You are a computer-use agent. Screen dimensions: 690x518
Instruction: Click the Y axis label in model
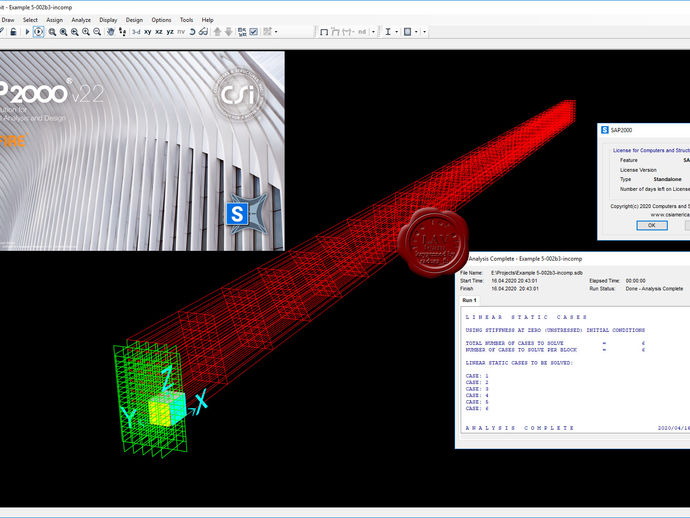pyautogui.click(x=128, y=417)
